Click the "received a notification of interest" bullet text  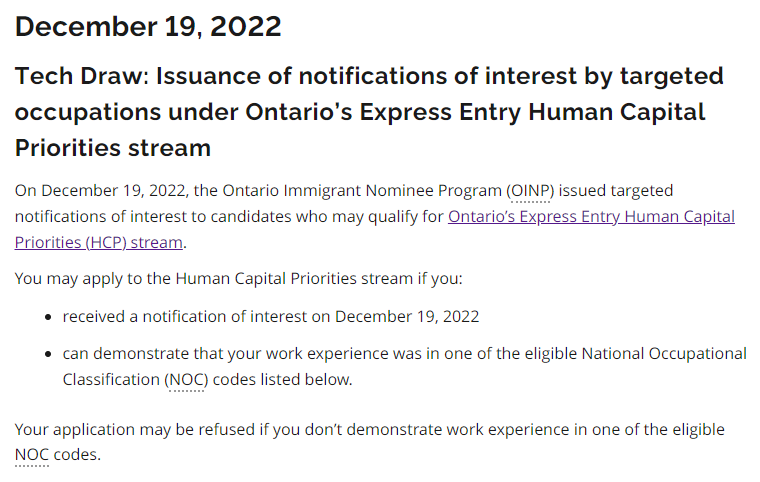(x=200, y=317)
